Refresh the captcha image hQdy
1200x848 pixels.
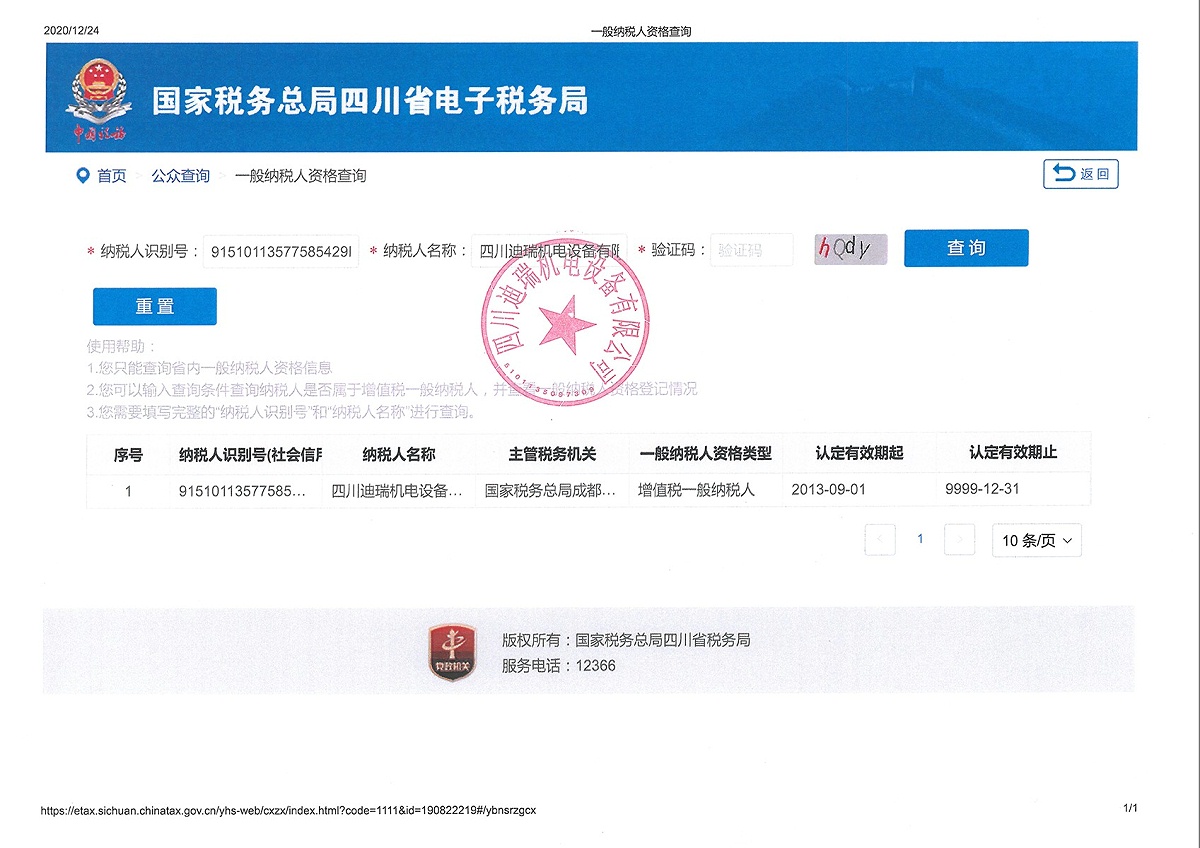[x=850, y=249]
